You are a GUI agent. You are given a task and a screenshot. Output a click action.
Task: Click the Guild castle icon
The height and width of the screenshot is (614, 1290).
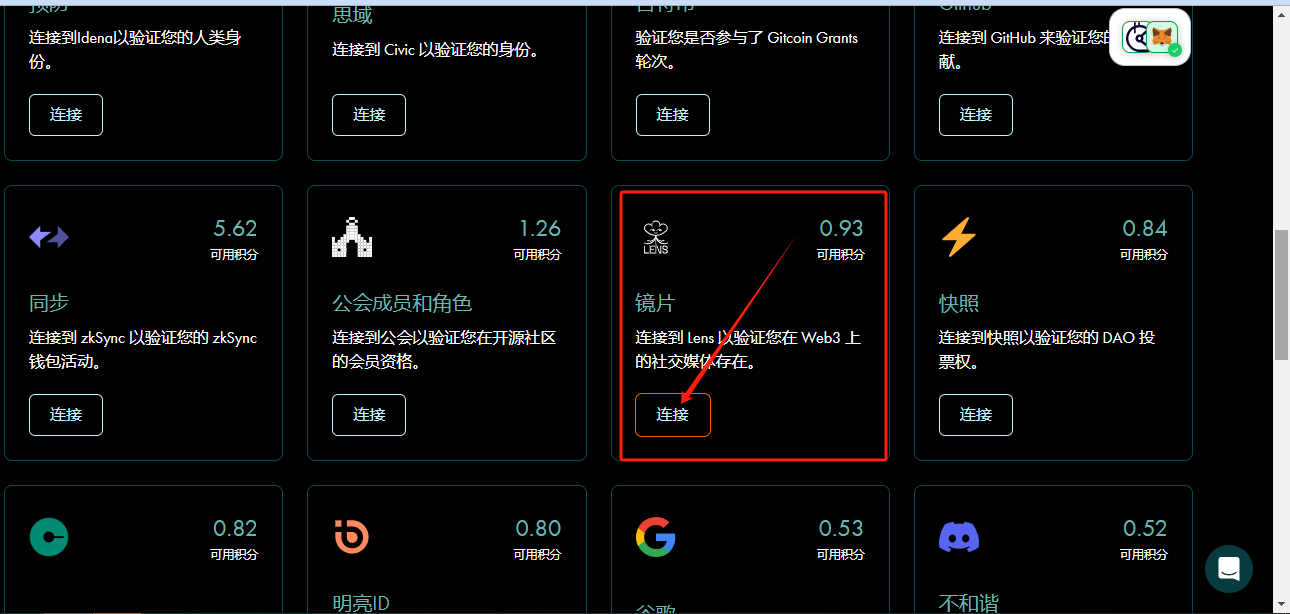click(x=351, y=237)
